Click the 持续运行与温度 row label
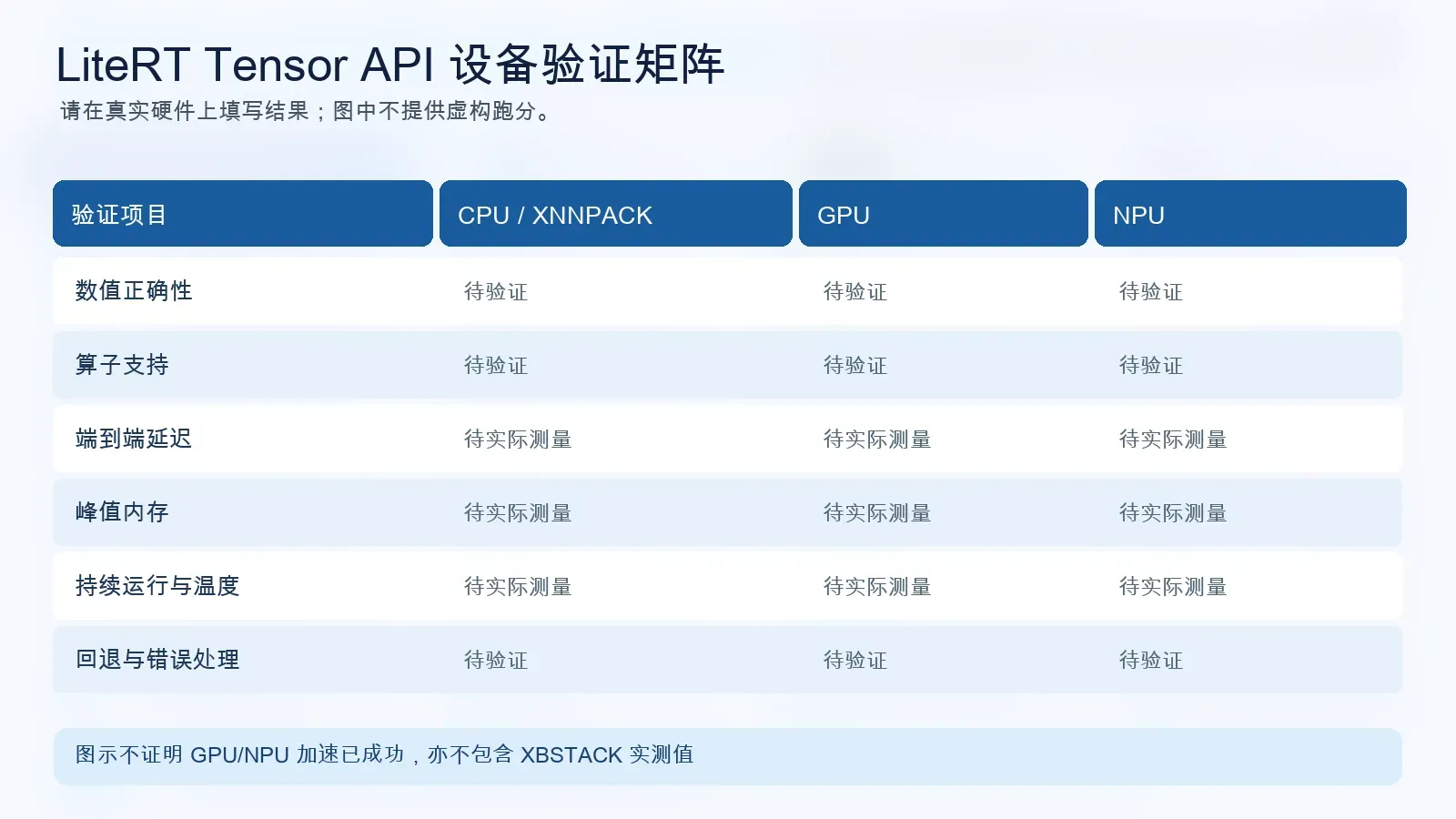Viewport: 1456px width, 819px height. click(157, 586)
